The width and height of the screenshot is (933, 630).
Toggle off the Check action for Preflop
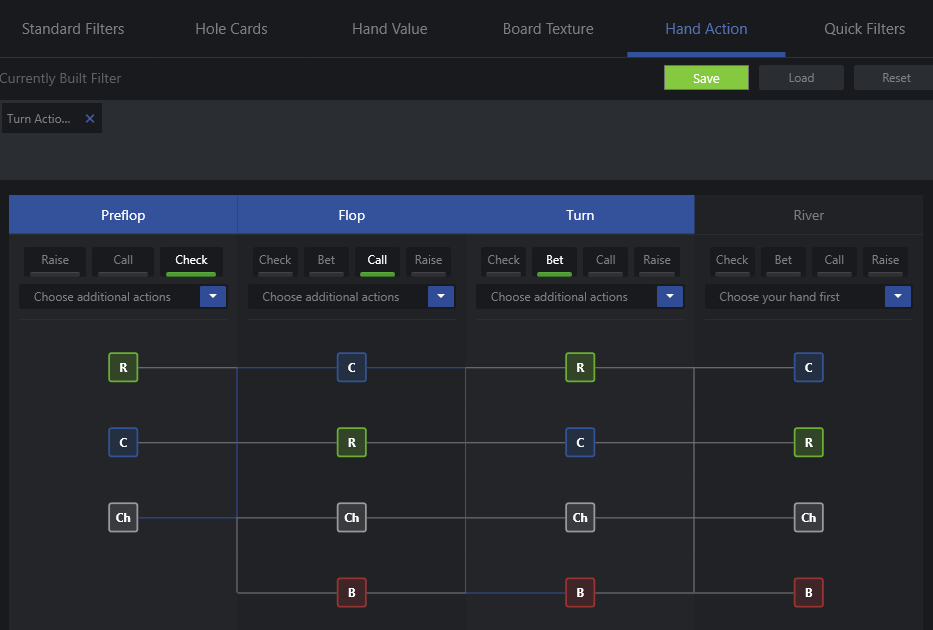[190, 260]
